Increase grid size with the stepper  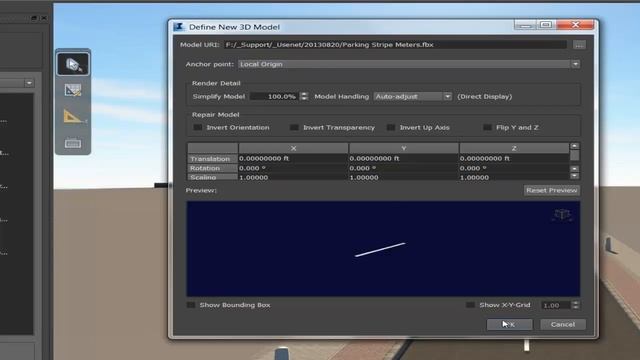[x=576, y=303]
